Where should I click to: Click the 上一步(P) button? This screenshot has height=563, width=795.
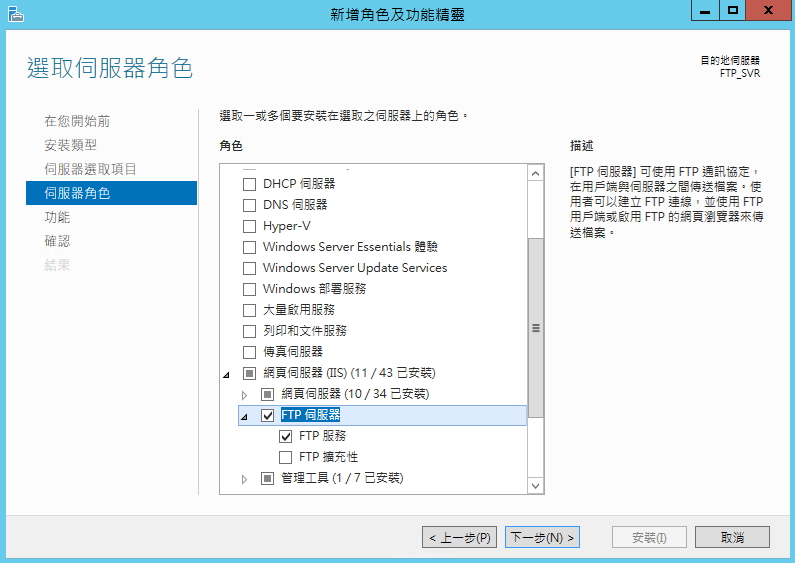tap(459, 537)
